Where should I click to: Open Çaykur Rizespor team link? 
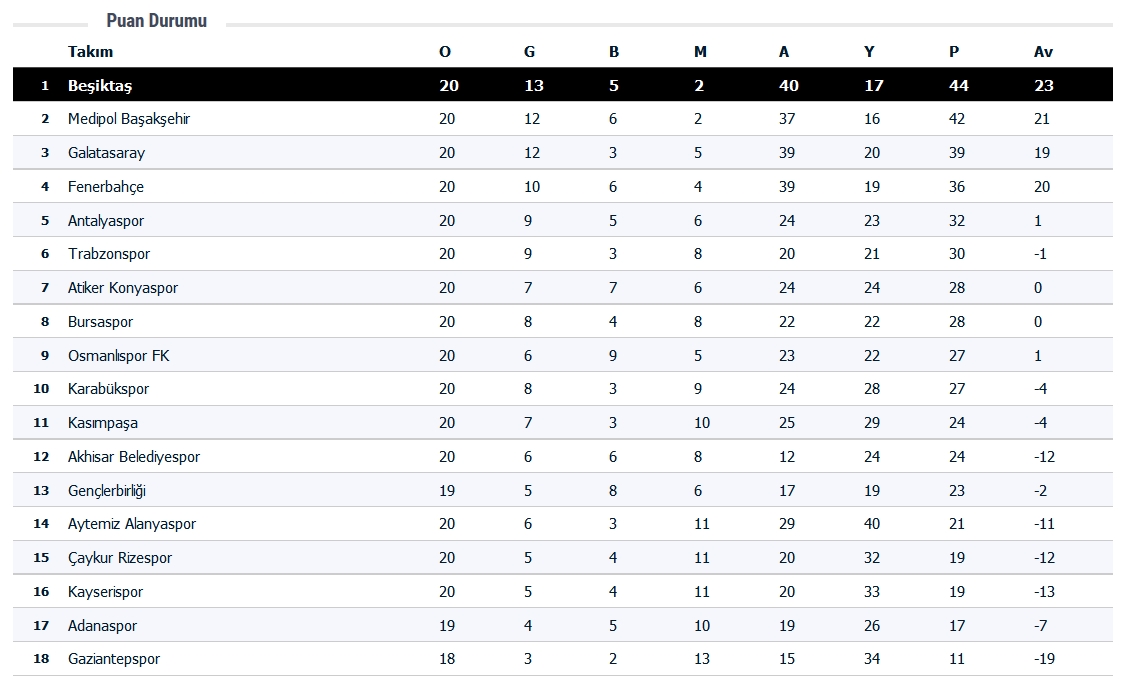[x=120, y=558]
